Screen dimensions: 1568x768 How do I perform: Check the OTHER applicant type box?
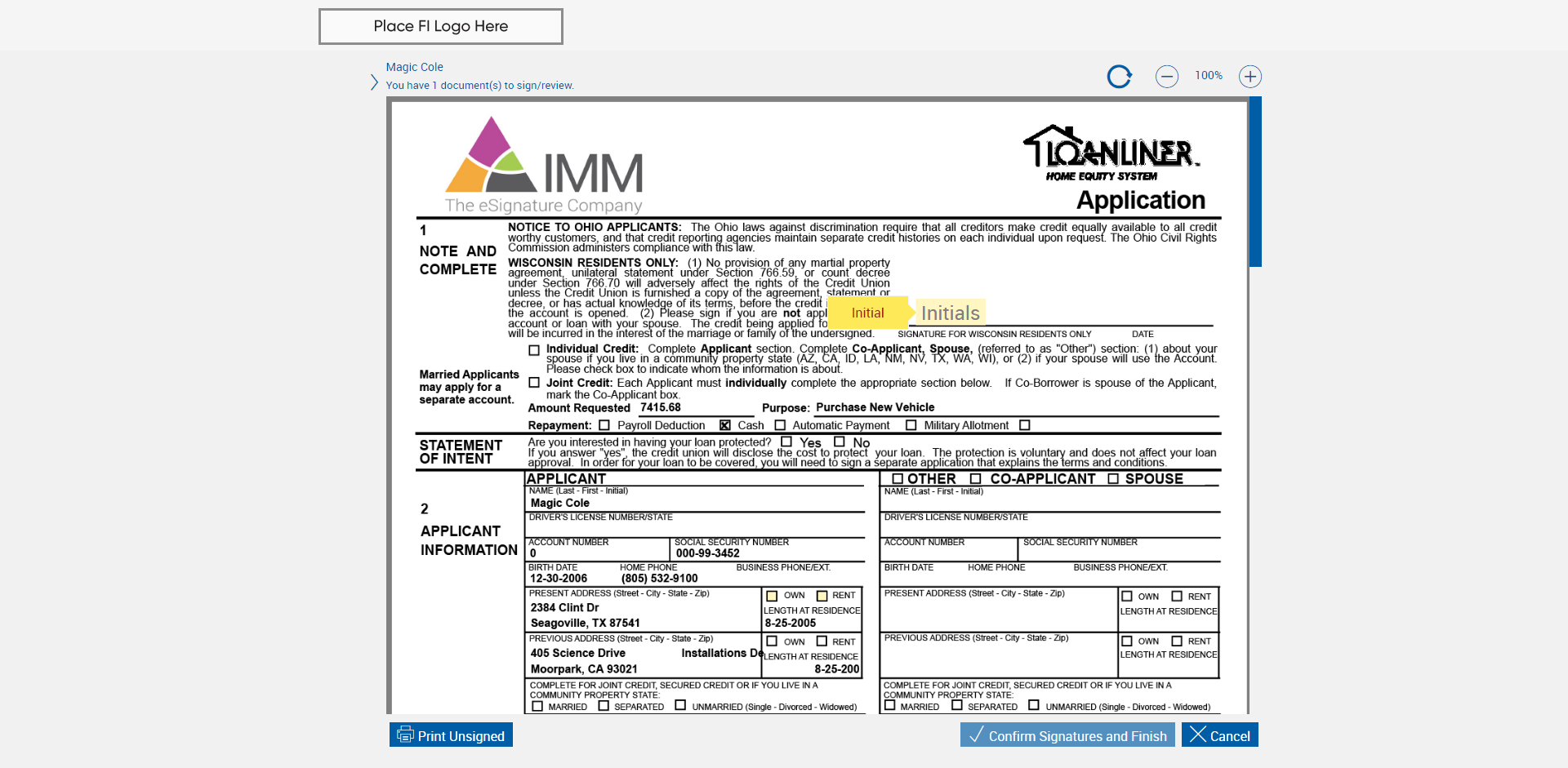tap(898, 479)
